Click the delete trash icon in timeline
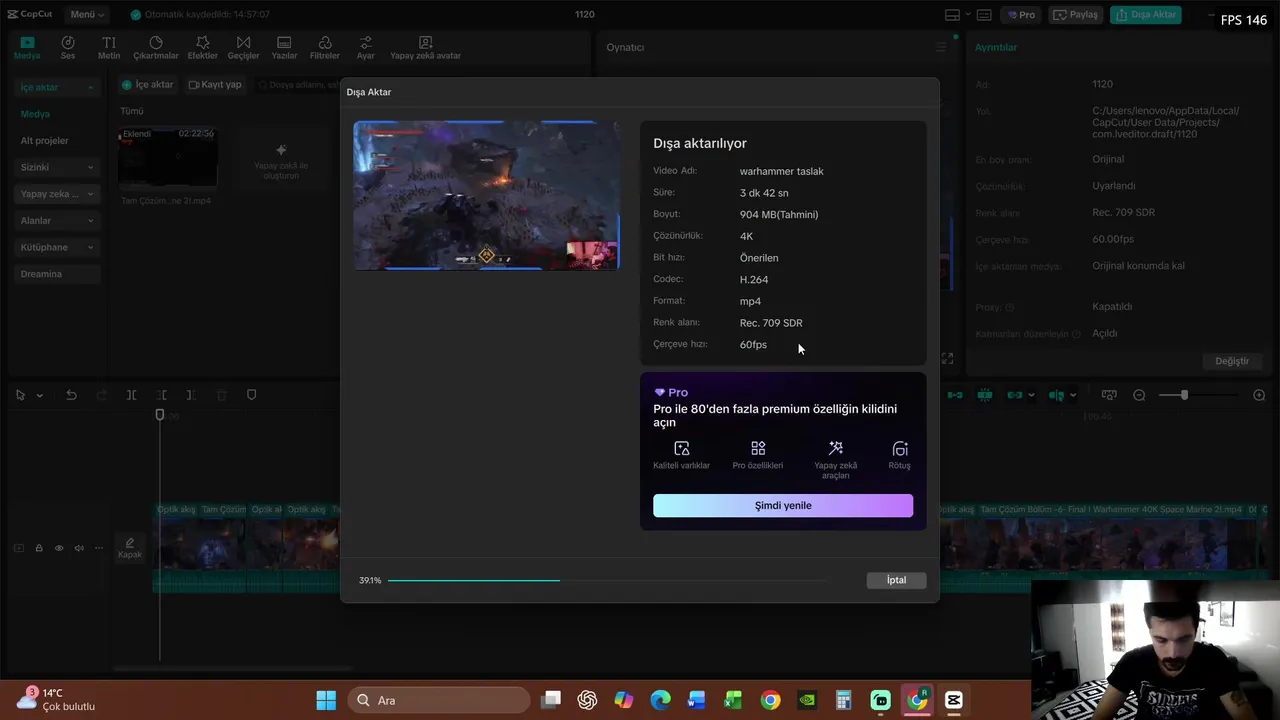The height and width of the screenshot is (720, 1280). click(222, 395)
